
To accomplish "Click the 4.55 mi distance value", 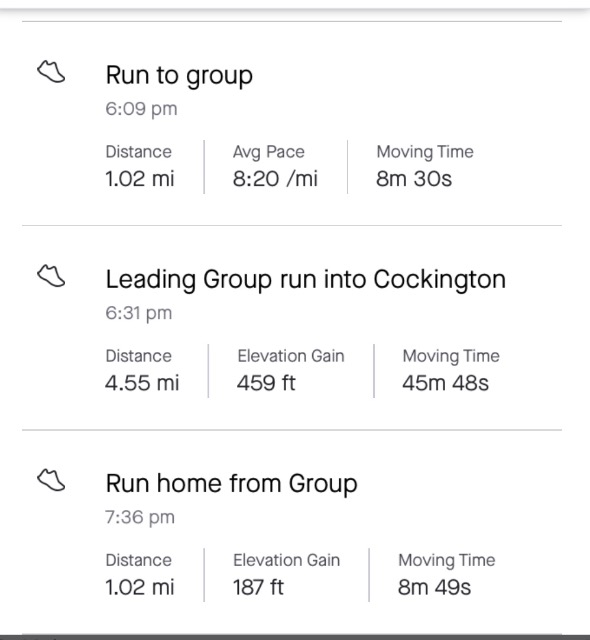I will (142, 383).
